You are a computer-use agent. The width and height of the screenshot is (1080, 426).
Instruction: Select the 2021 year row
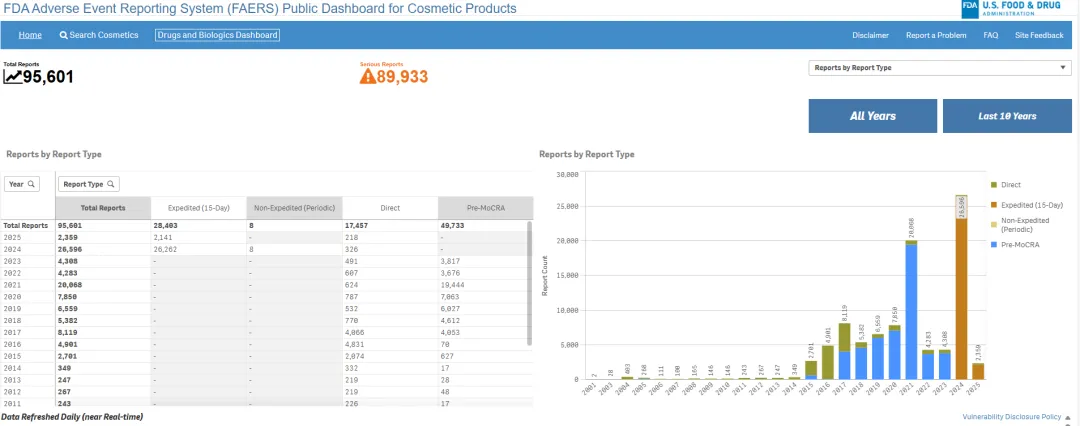(267, 285)
